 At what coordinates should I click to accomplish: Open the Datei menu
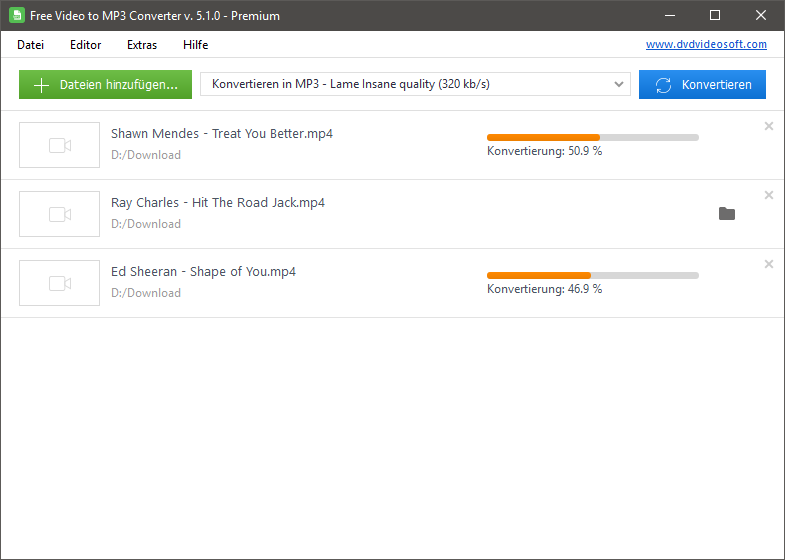tap(31, 45)
